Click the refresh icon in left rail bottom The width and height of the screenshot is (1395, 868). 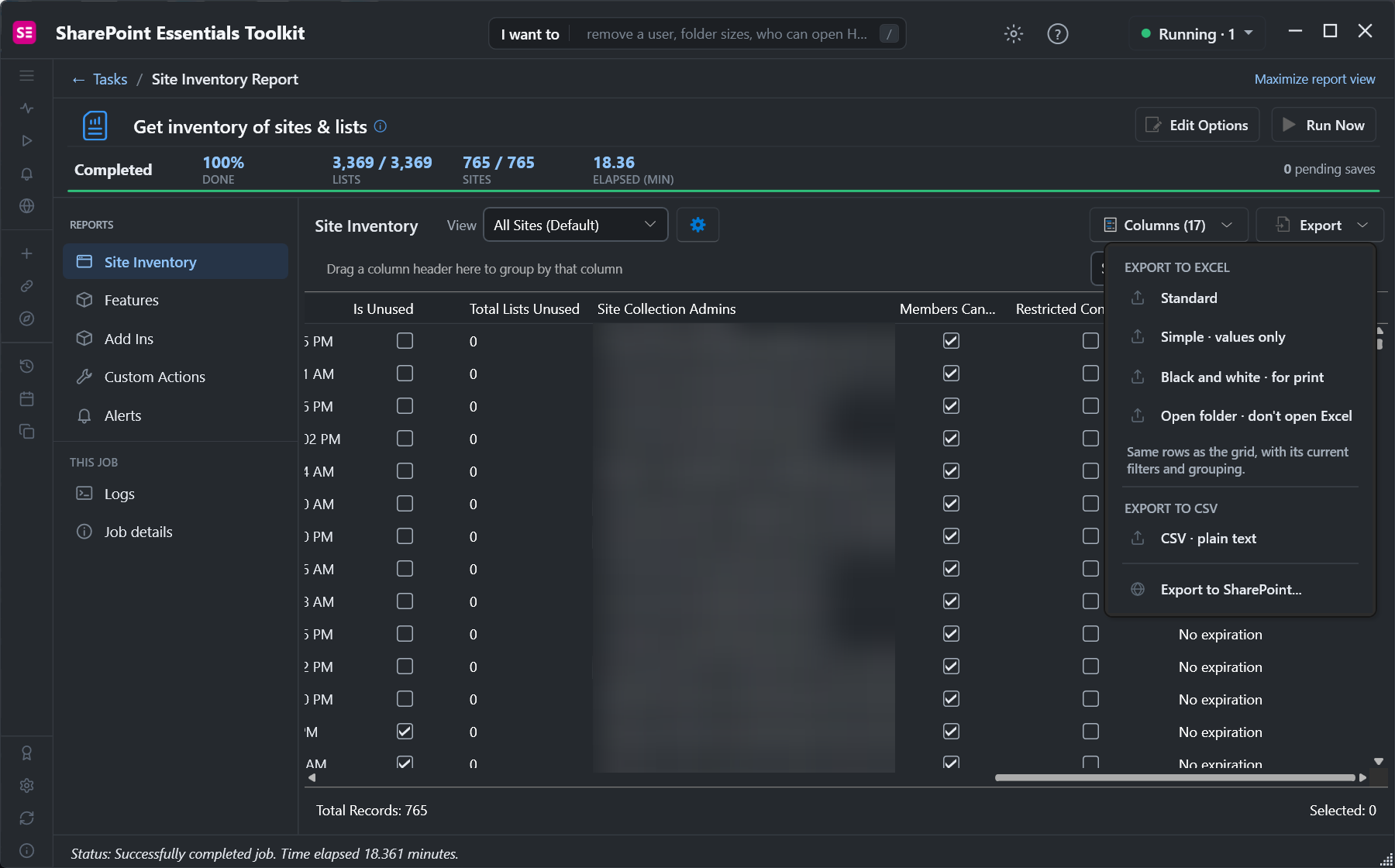pyautogui.click(x=26, y=818)
